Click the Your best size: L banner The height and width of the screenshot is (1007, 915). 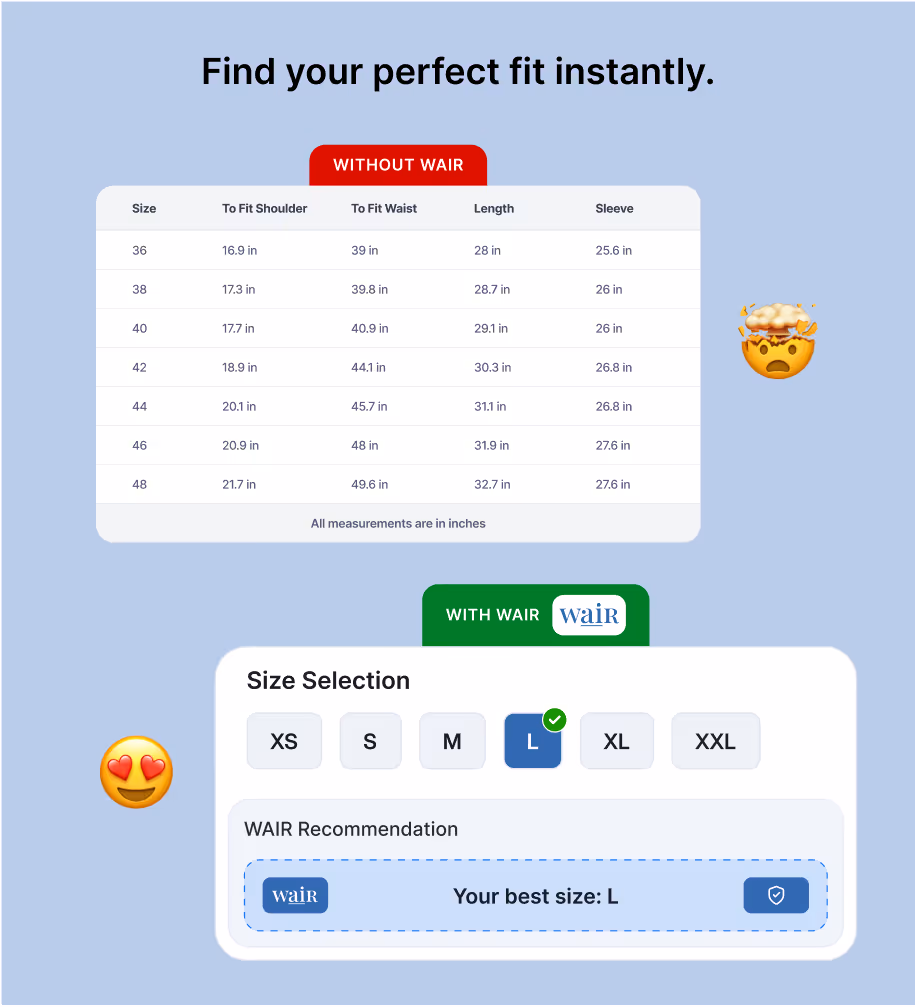(535, 895)
